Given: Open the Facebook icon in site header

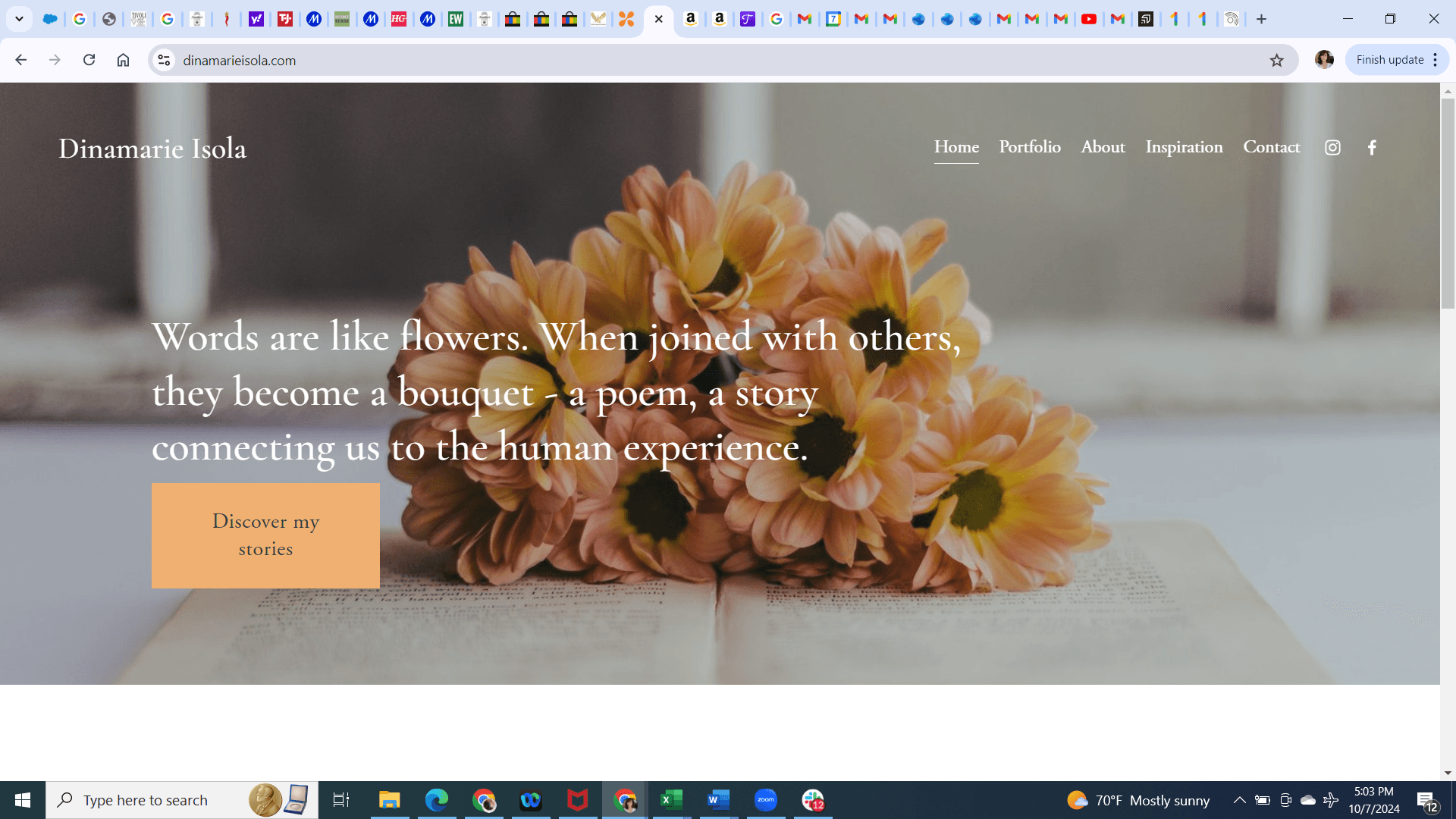Looking at the screenshot, I should [1372, 148].
